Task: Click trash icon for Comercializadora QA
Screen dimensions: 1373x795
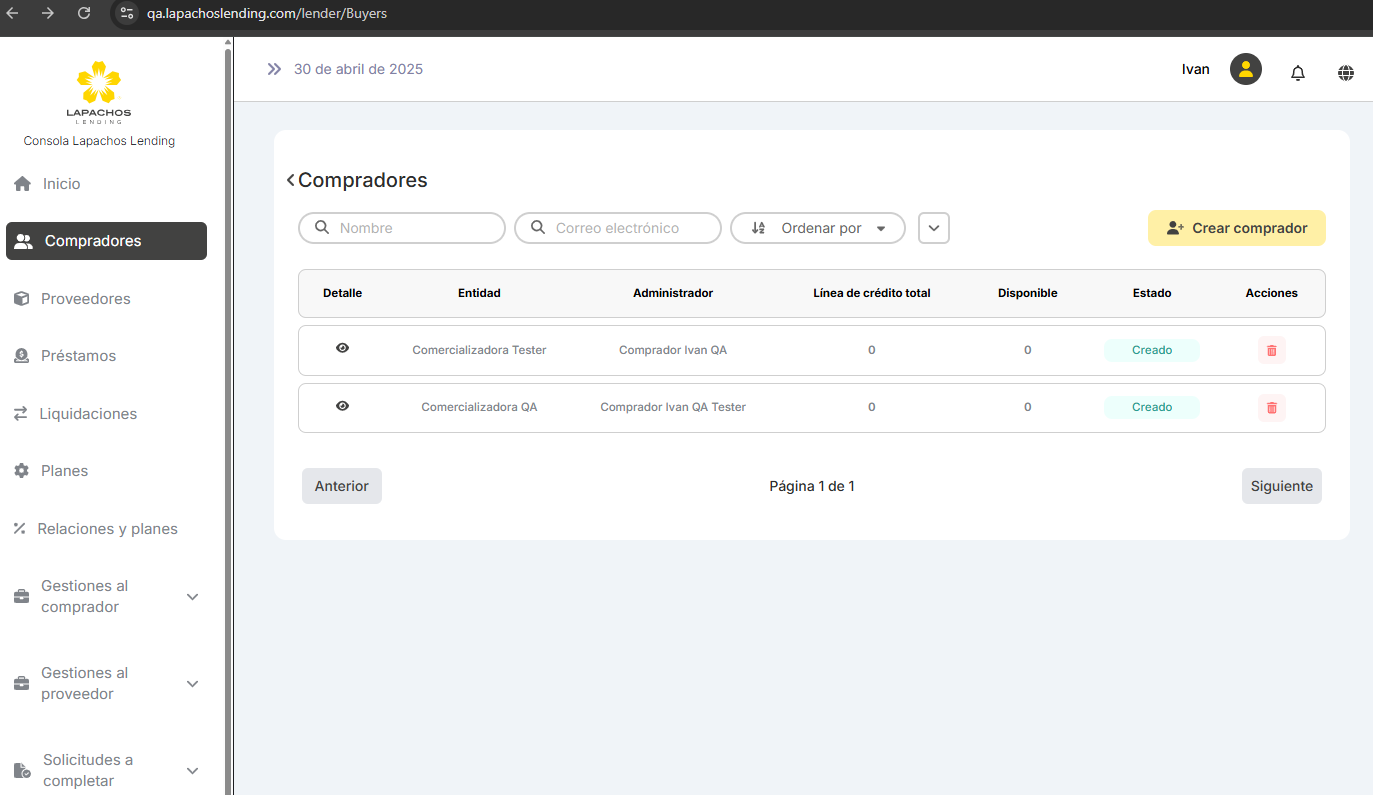Action: [1271, 408]
